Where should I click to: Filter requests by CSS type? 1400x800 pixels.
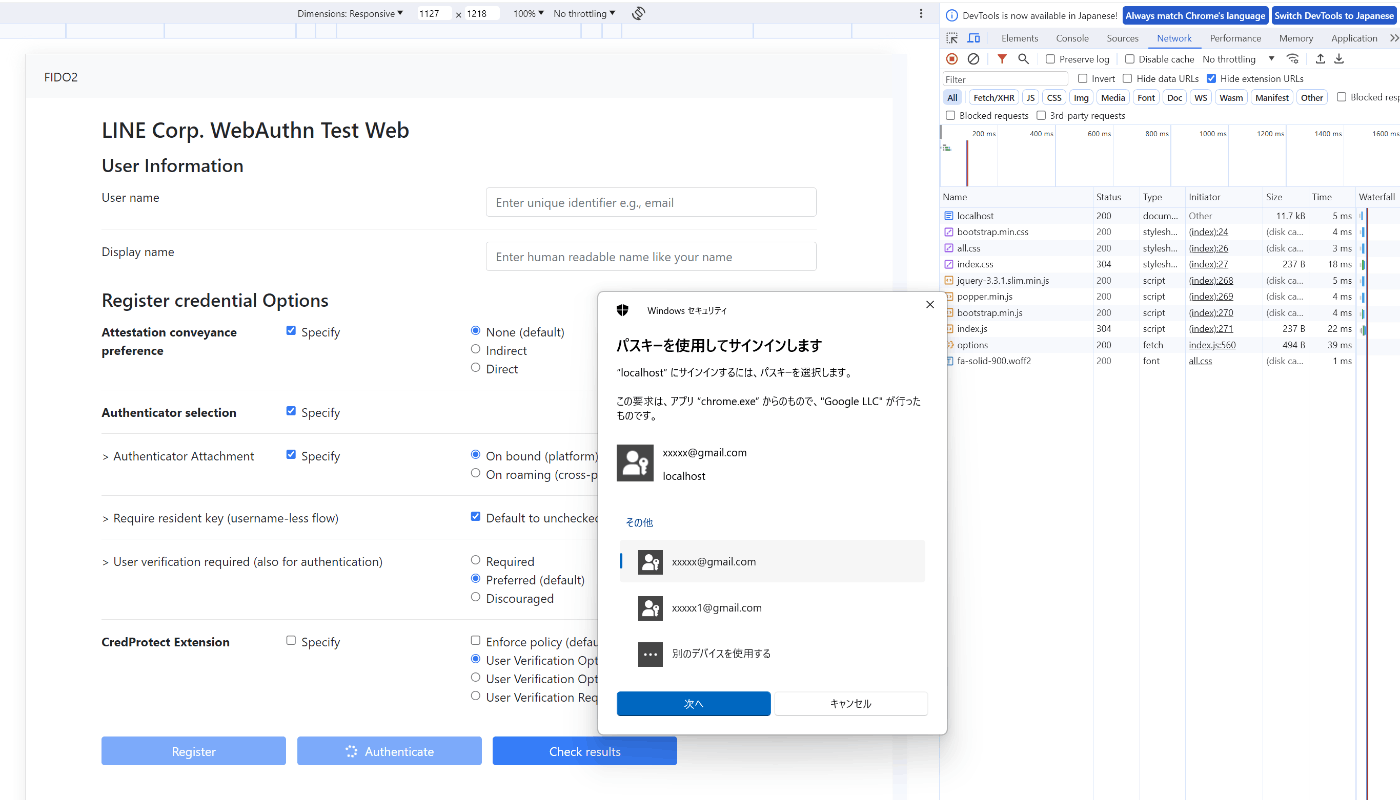click(x=1054, y=97)
